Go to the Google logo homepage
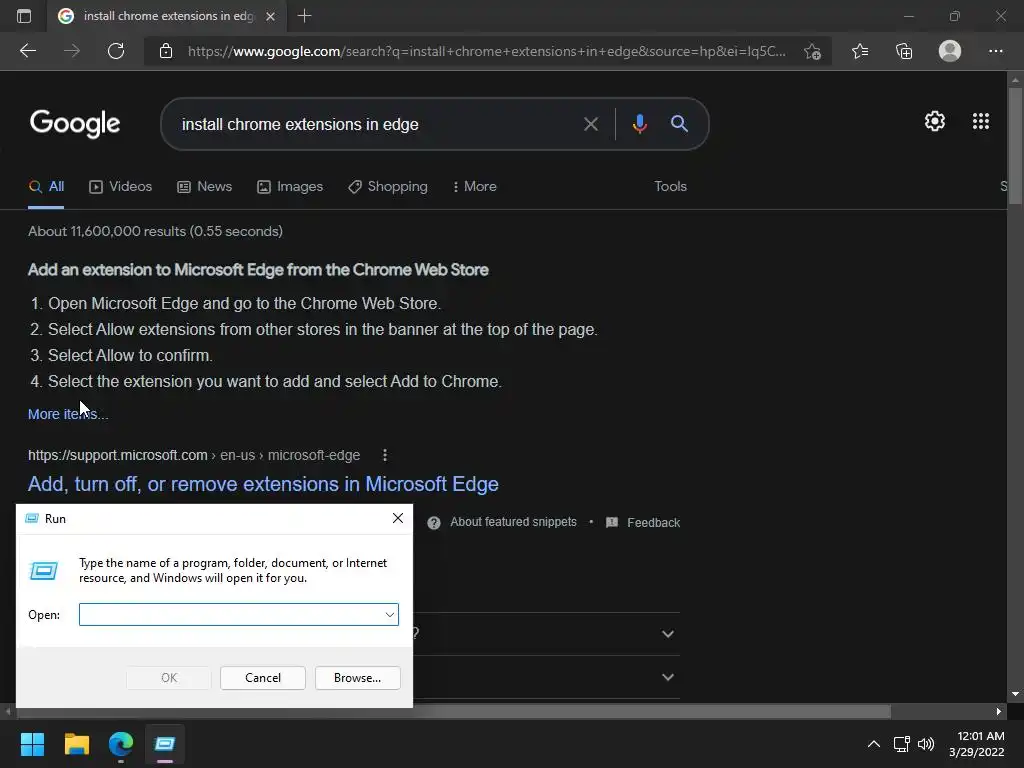 tap(75, 123)
